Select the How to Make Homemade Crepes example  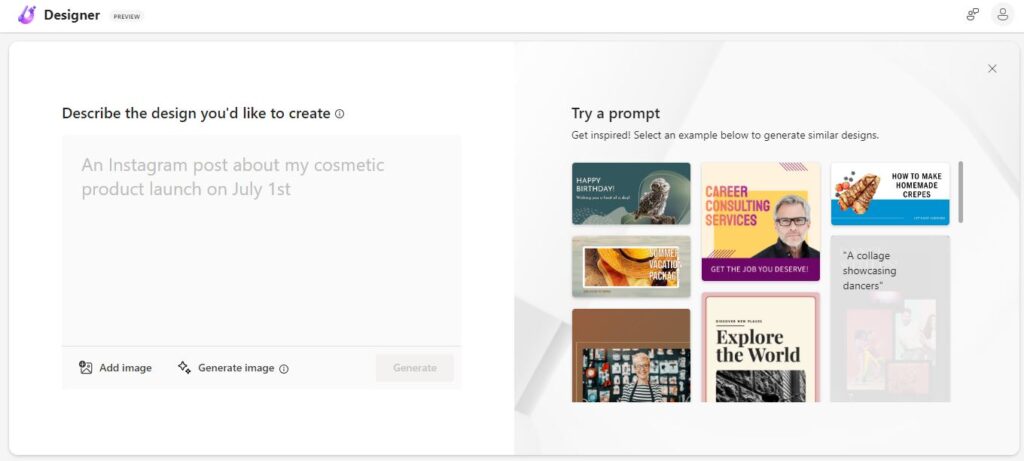click(890, 194)
